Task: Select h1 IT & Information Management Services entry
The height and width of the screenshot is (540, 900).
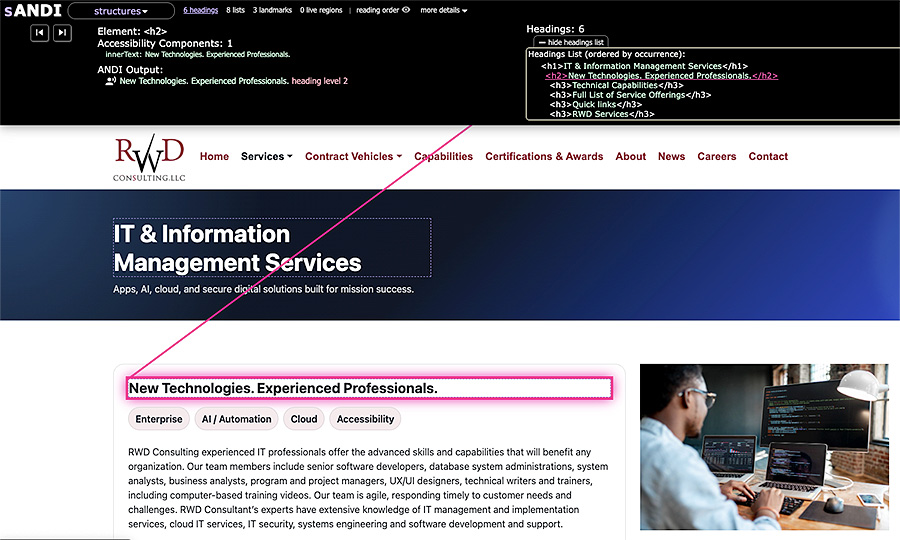Action: [644, 66]
